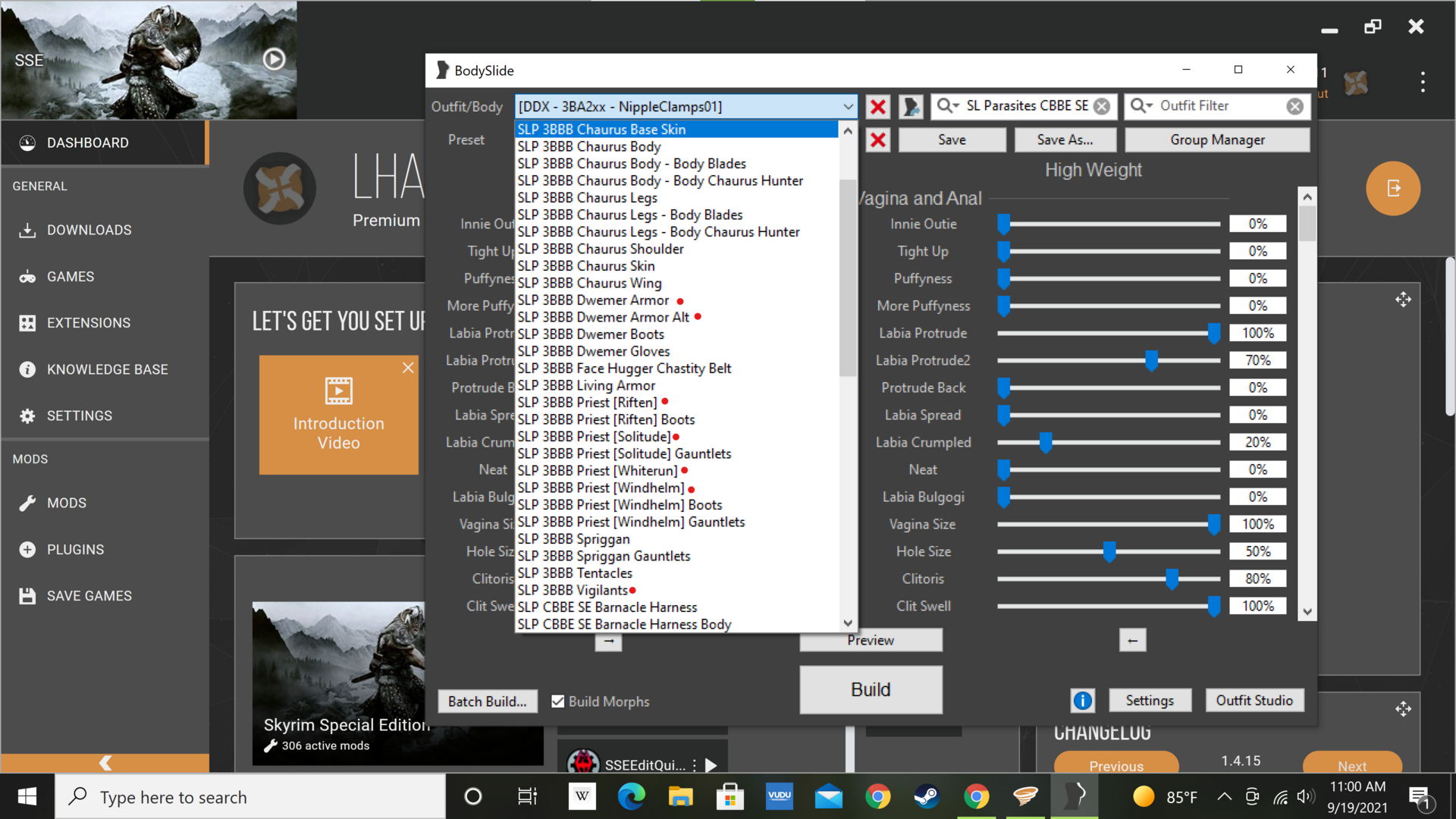Viewport: 1456px width, 819px height.
Task: Adjust Labia Crumpled high weight slider
Action: 1046,443
